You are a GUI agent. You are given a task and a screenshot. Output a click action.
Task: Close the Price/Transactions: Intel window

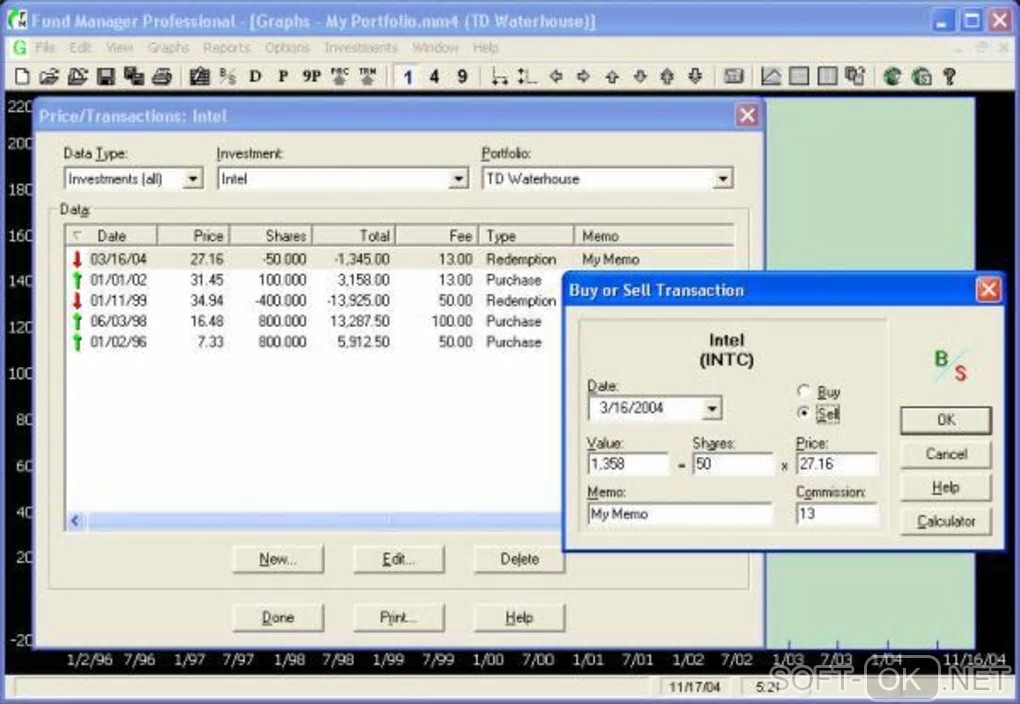(x=747, y=116)
